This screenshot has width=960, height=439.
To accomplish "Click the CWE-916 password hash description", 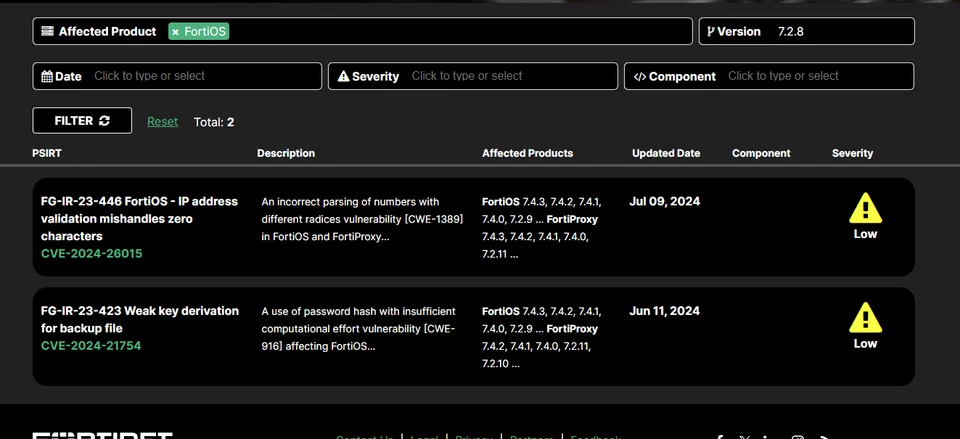I will 358,329.
